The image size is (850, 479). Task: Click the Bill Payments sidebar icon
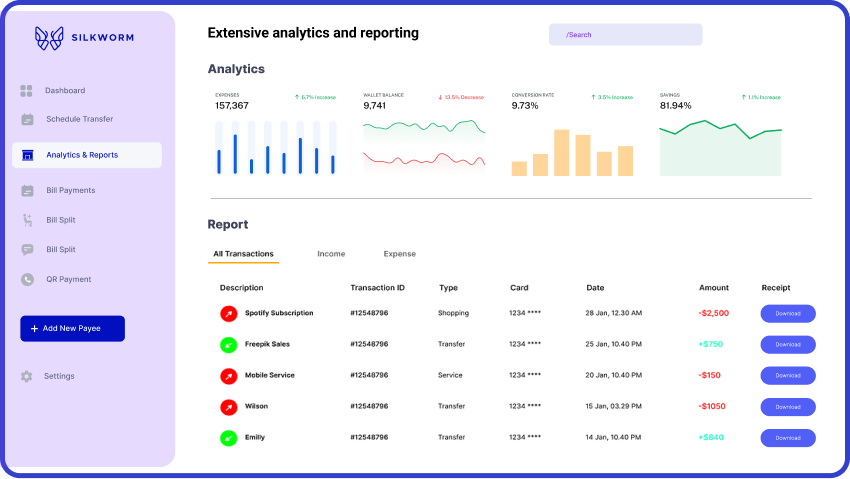pyautogui.click(x=27, y=191)
